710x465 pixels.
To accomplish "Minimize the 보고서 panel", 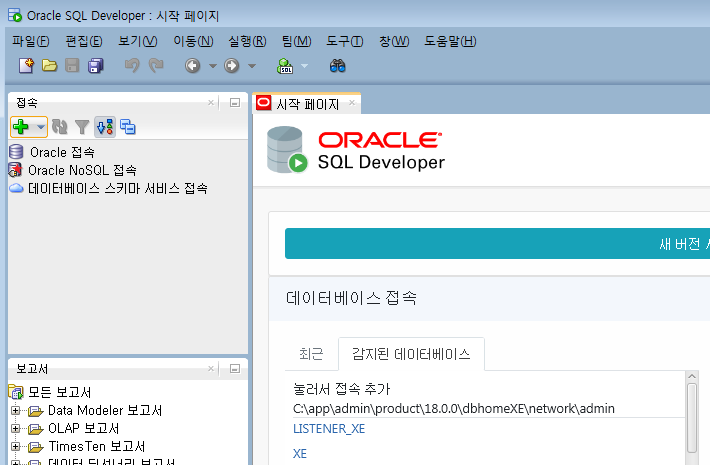I will (235, 369).
